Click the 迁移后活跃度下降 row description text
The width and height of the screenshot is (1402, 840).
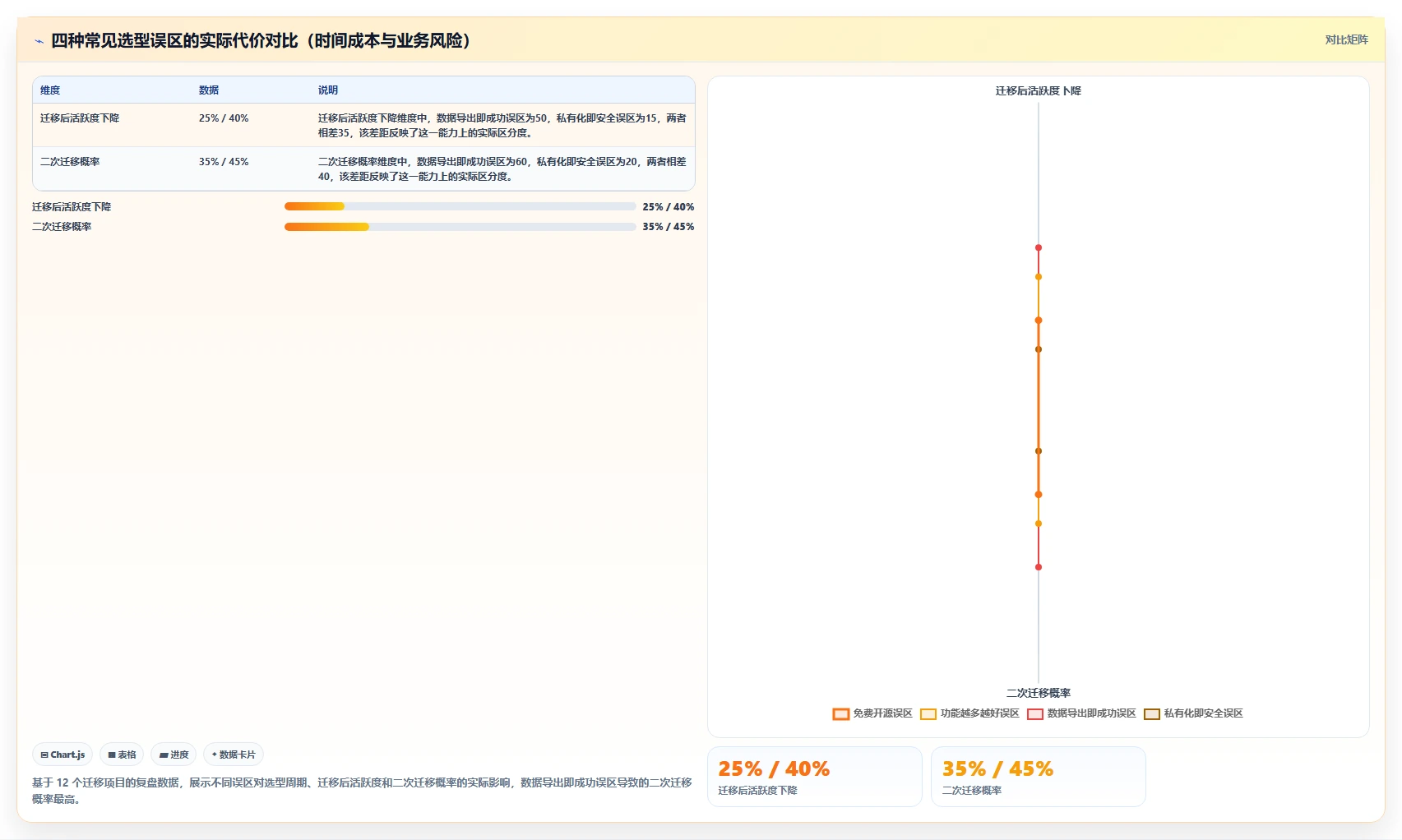point(502,125)
